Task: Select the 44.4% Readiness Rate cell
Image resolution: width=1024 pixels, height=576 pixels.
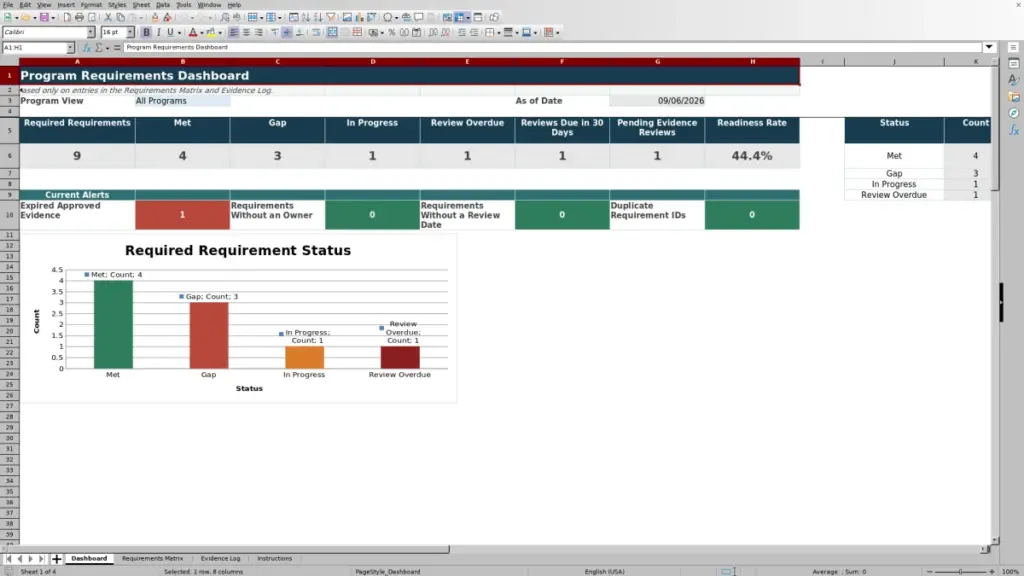Action: click(752, 155)
